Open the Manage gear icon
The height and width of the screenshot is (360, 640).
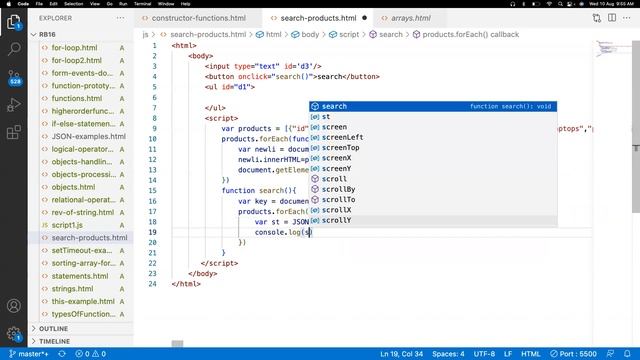click(x=13, y=333)
